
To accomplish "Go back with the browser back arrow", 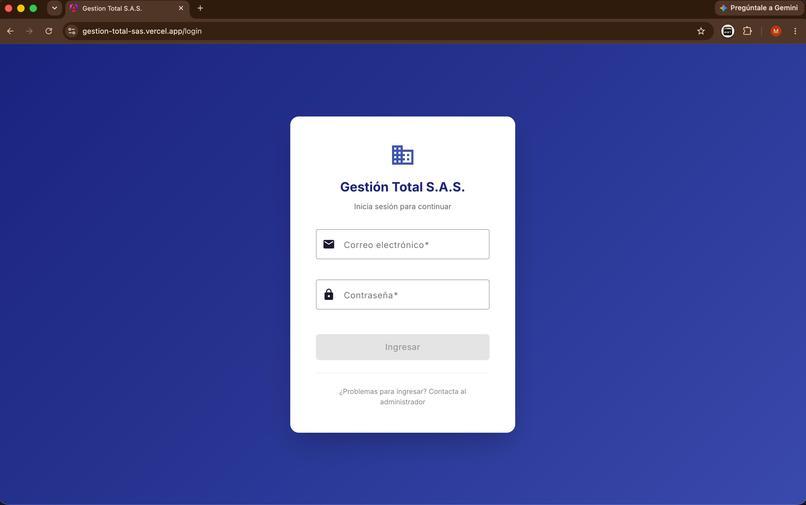I will (10, 31).
